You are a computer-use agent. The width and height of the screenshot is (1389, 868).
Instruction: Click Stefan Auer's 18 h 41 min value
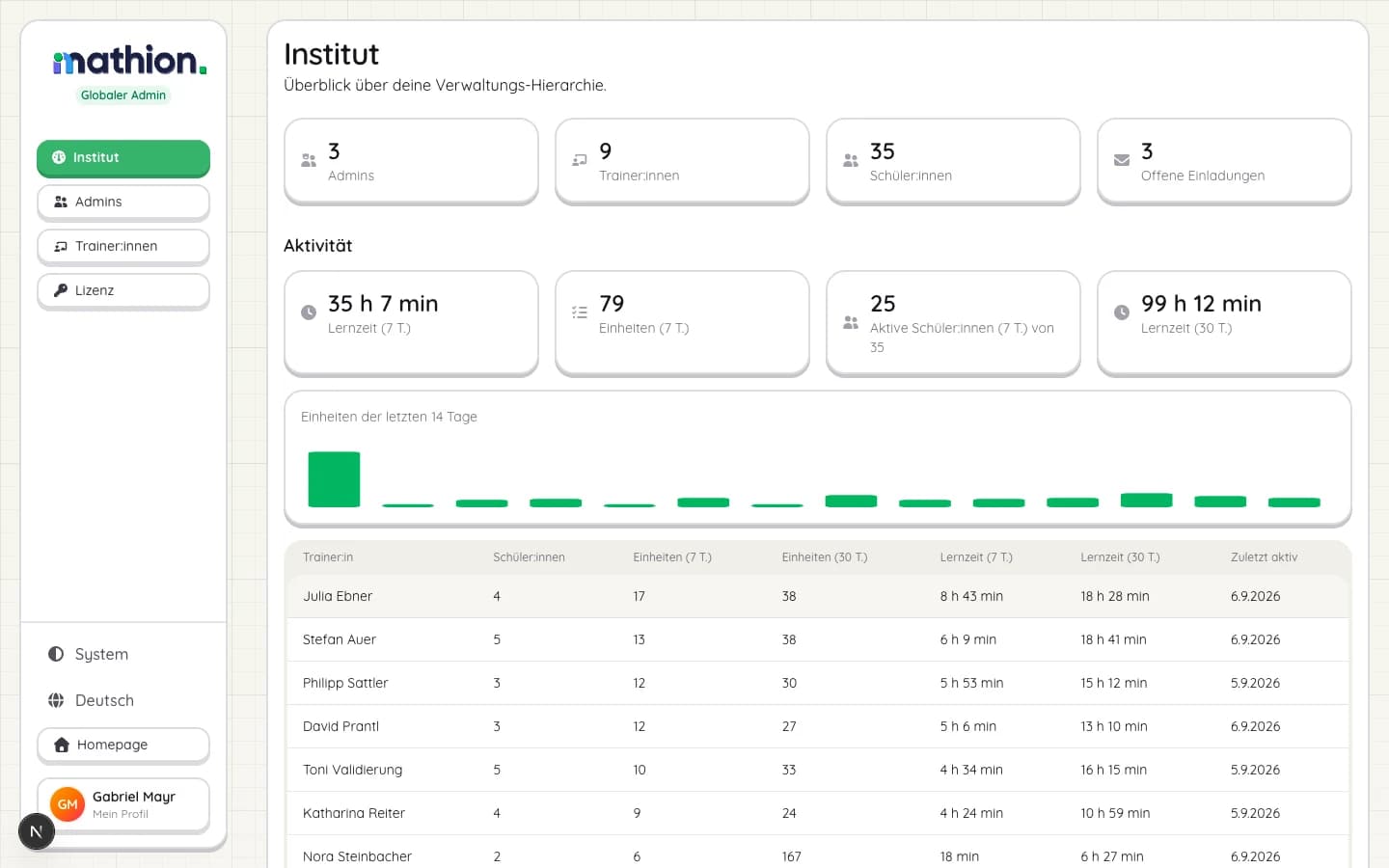pos(1113,639)
